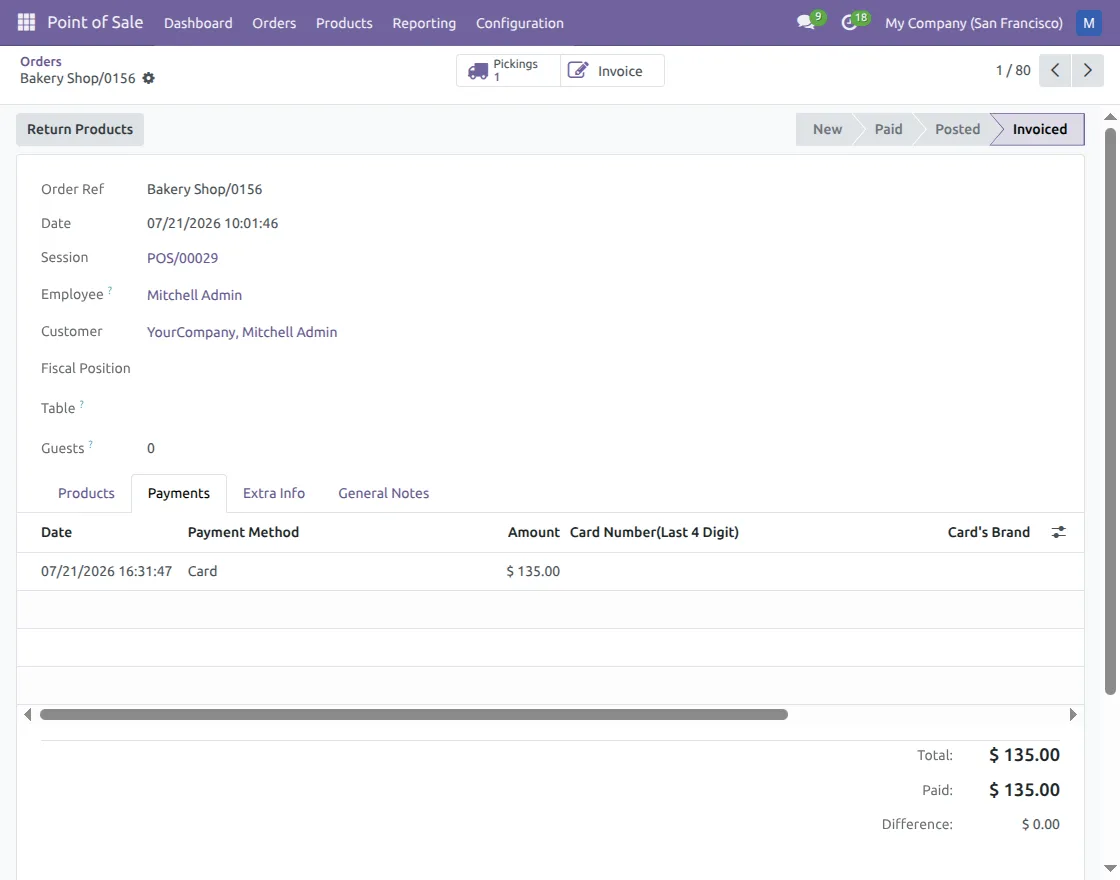Screen dimensions: 1120x880
Task: Click vertical scrollbar up arrow
Action: coord(1110,116)
